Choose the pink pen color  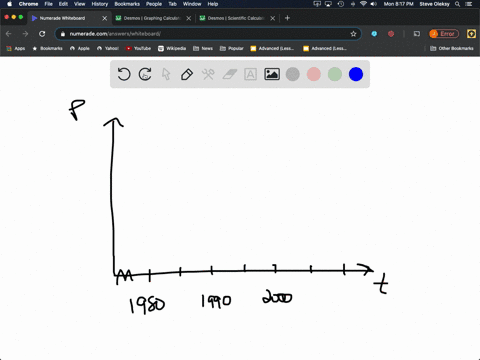(x=314, y=74)
